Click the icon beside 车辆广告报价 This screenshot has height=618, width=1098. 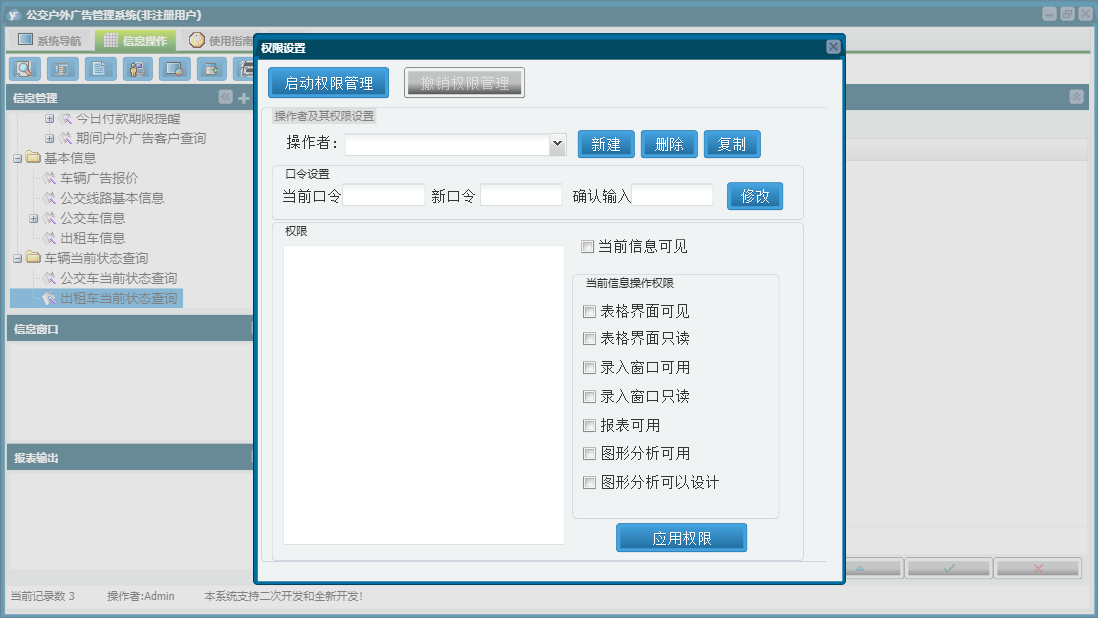[49, 178]
